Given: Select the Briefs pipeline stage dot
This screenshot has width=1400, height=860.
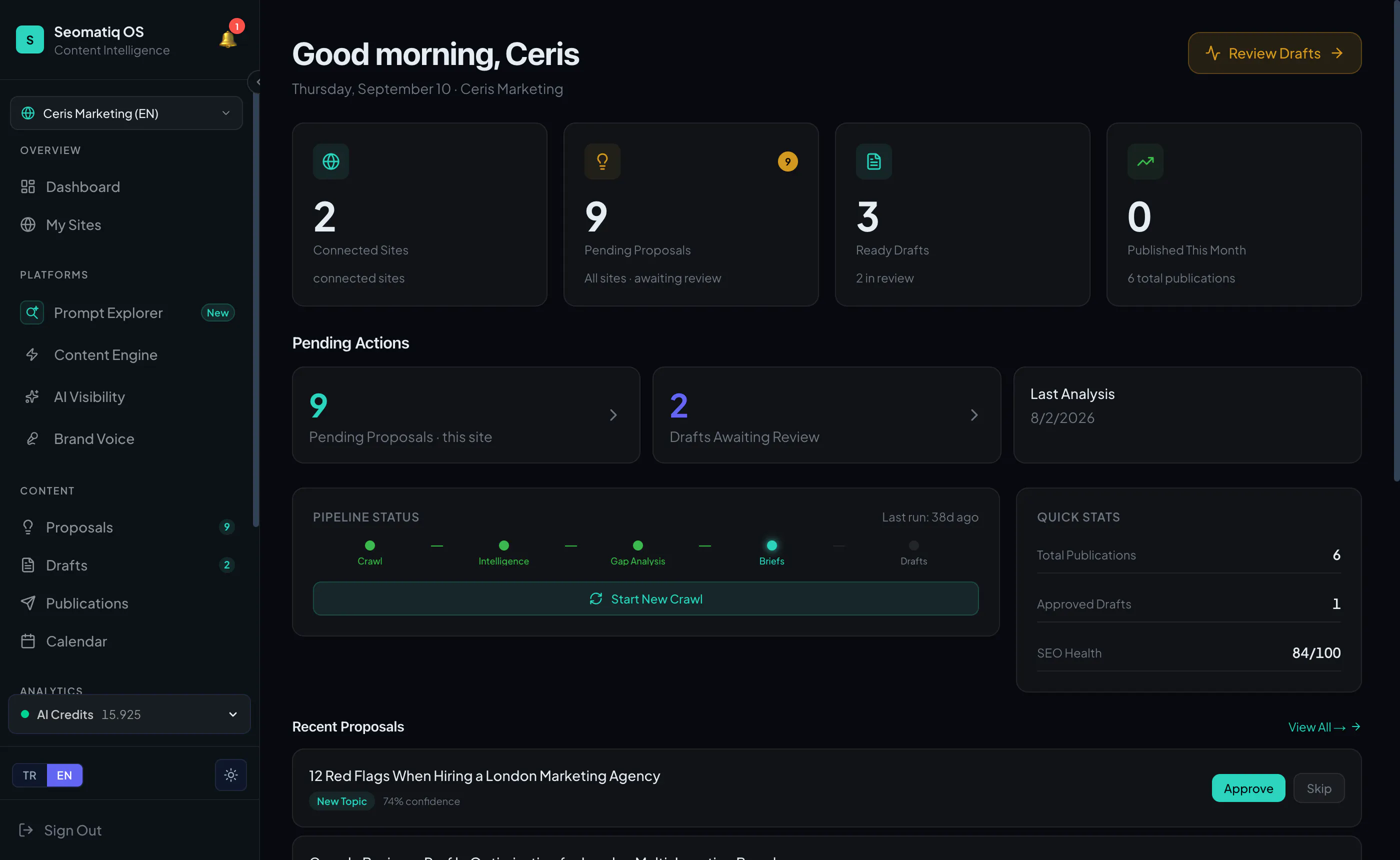Looking at the screenshot, I should click(771, 545).
